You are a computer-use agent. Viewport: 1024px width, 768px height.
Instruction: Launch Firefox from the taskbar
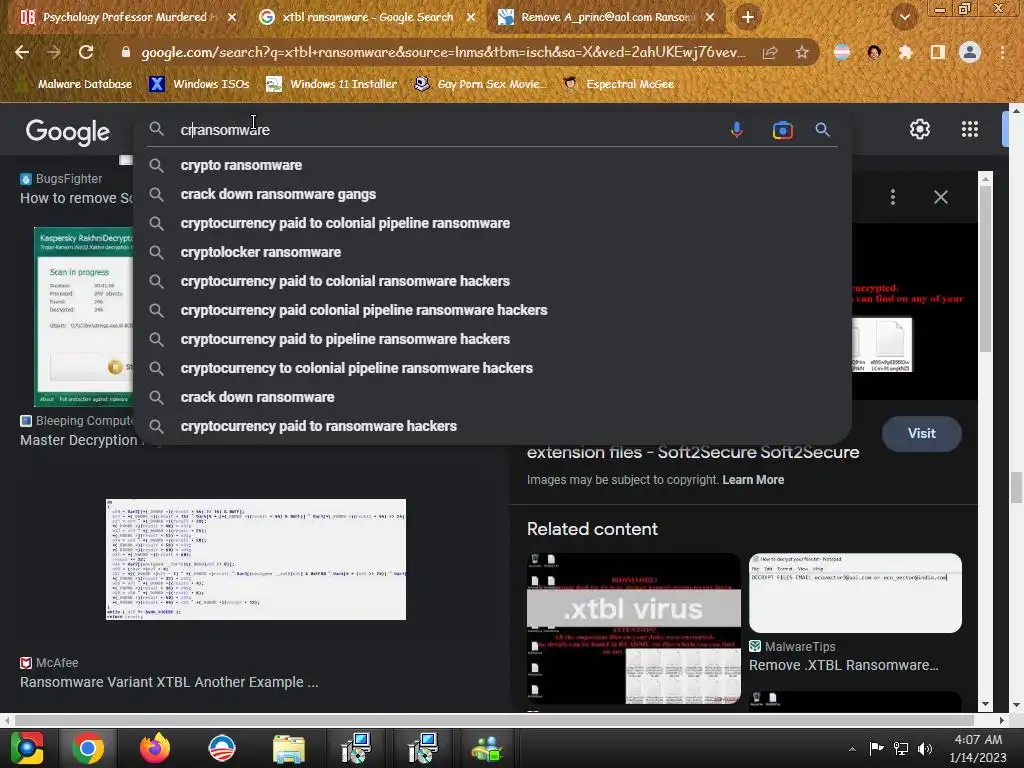(155, 748)
